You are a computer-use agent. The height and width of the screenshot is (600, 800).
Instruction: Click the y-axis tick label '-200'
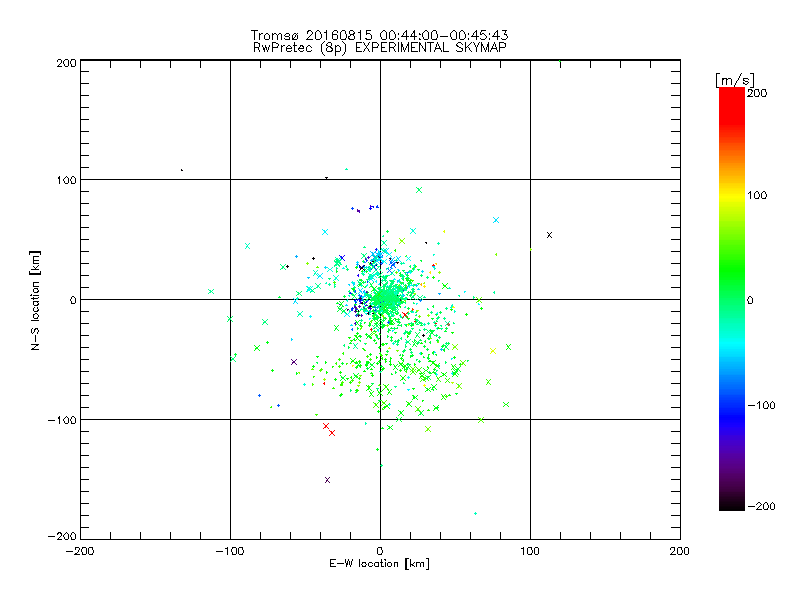coord(62,536)
